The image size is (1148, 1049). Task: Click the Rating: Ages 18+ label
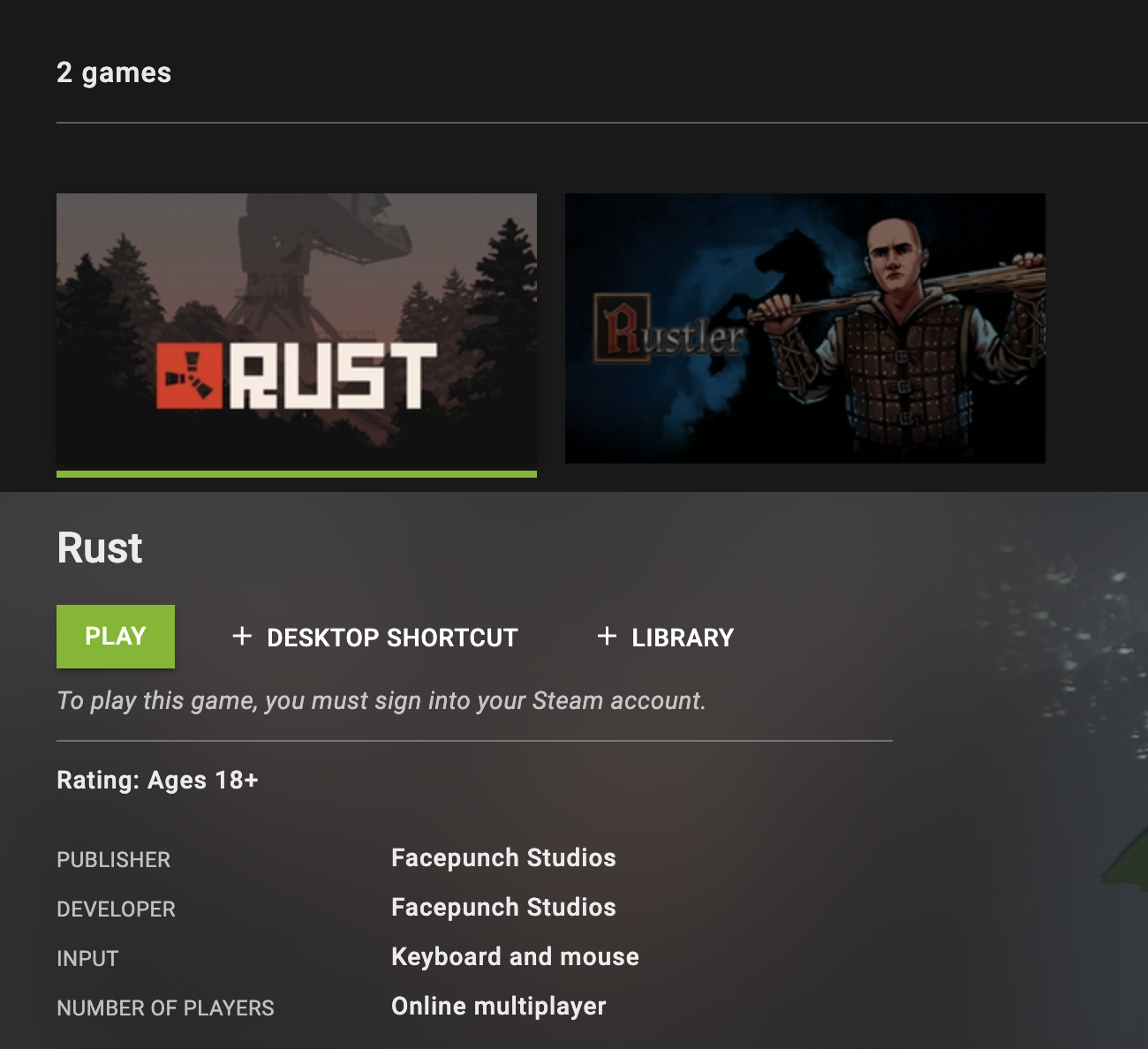pyautogui.click(x=157, y=781)
